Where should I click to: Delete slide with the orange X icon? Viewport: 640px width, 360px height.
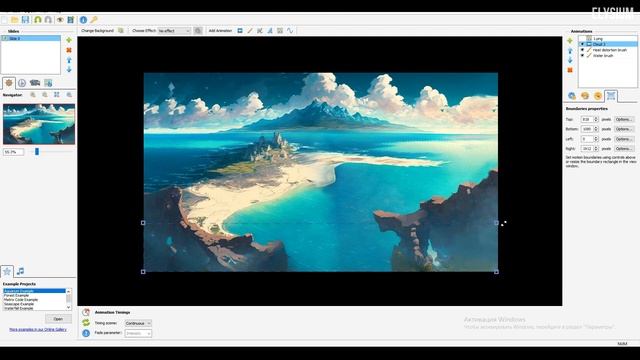(69, 50)
